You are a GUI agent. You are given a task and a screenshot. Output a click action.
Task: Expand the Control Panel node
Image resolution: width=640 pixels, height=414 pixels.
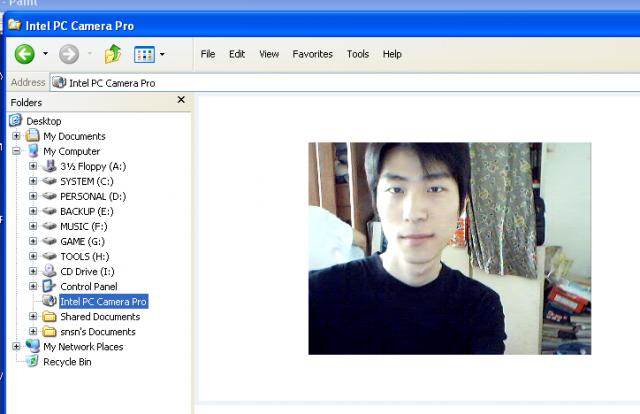[33, 286]
